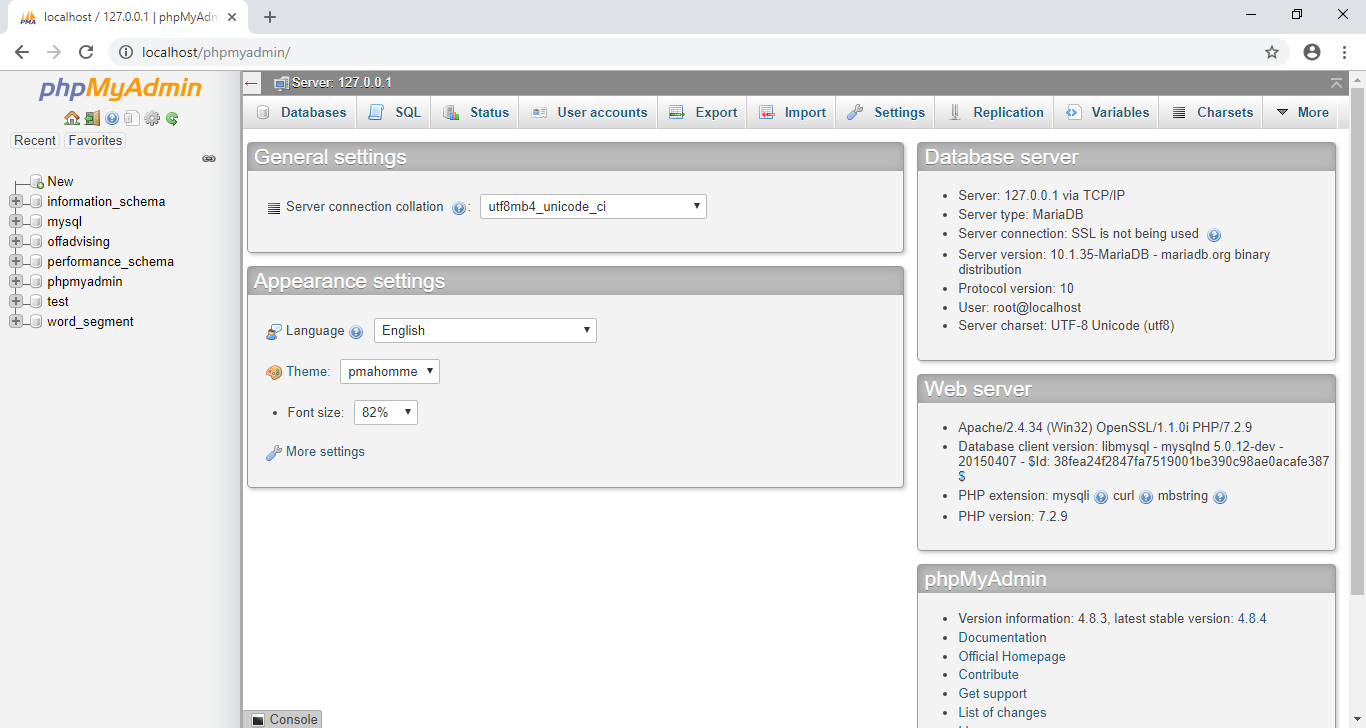Click the Favorites button in sidebar

point(95,141)
